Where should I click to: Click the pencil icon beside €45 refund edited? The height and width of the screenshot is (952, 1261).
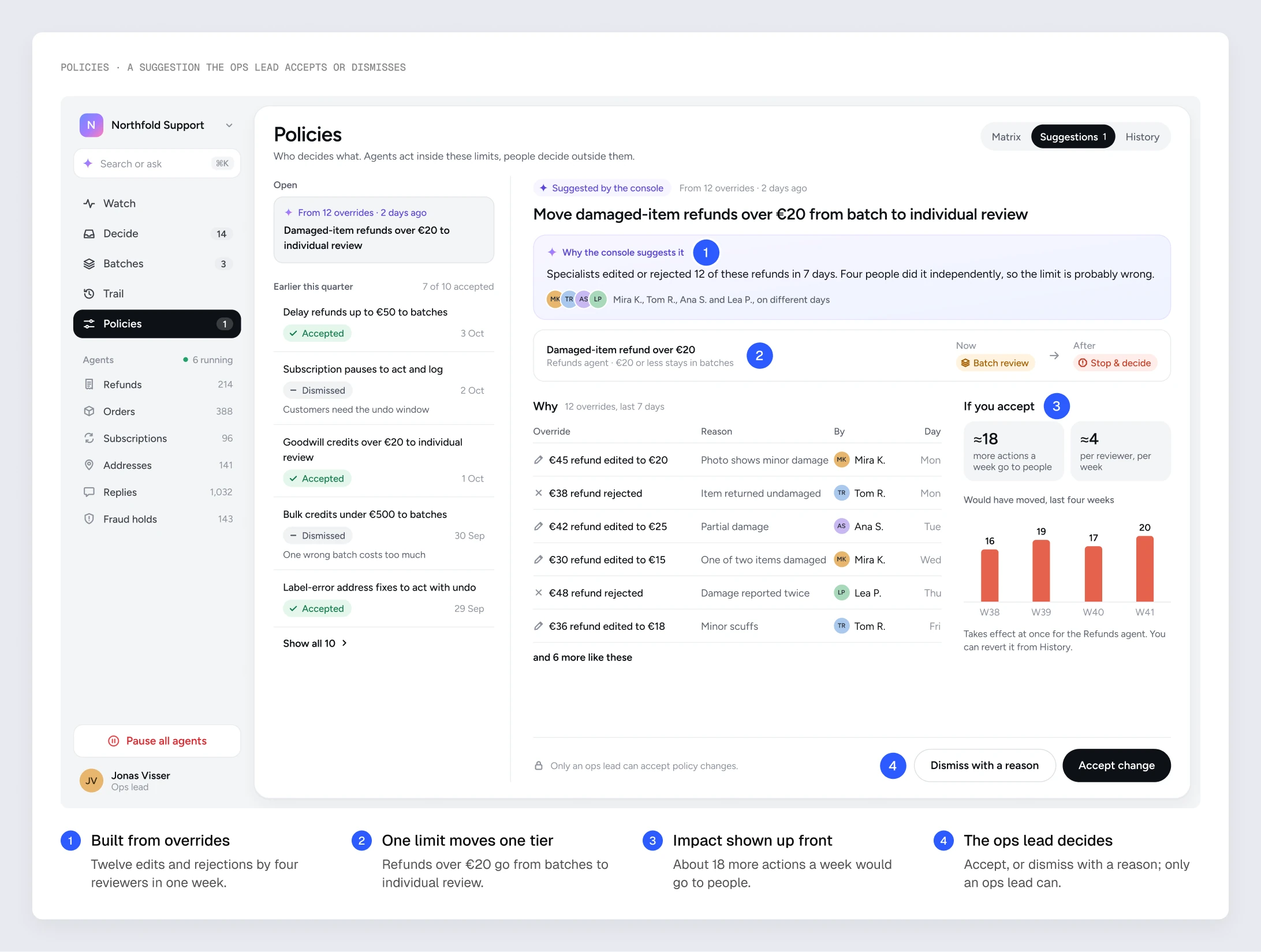pos(538,460)
